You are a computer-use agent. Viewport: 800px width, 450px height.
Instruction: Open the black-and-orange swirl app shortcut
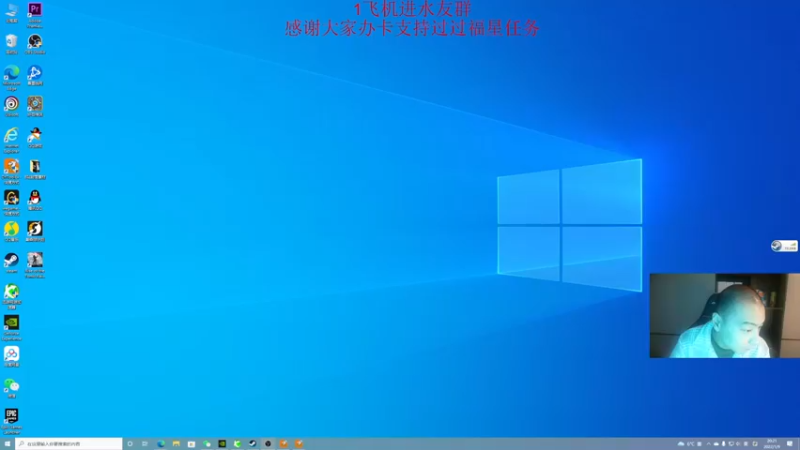(x=35, y=231)
